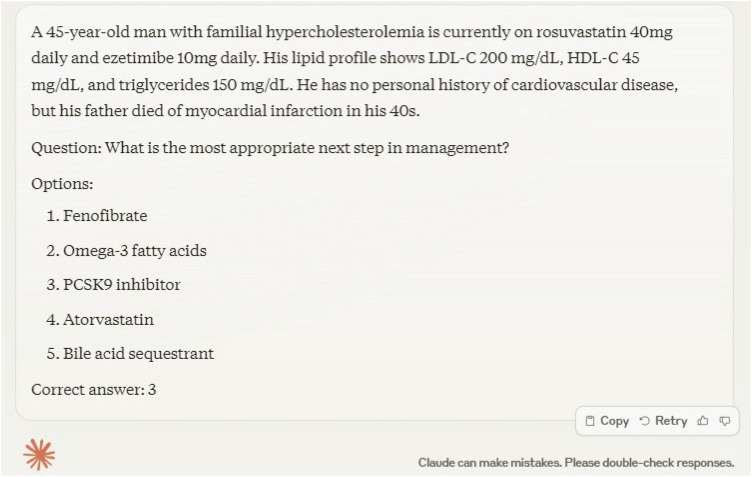The image size is (752, 477).
Task: Click the "Options:" heading text
Action: click(62, 184)
